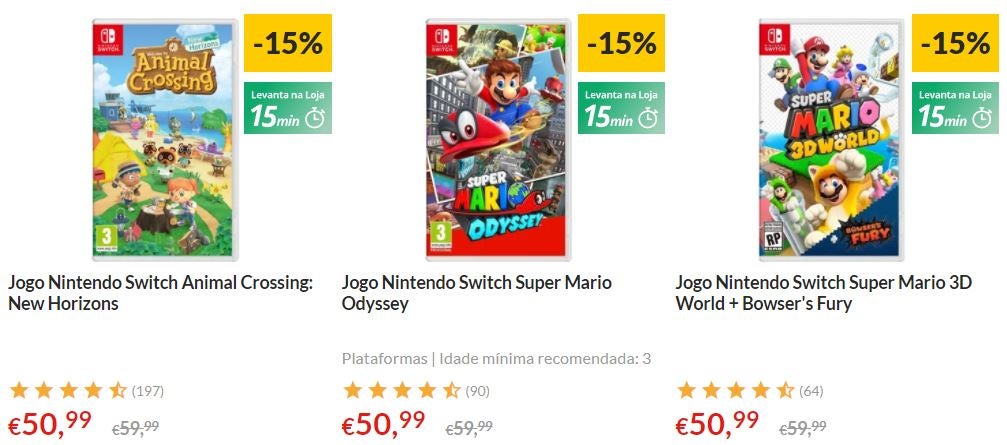1007x445 pixels.
Task: Open Jogo Nintendo Switch Animal Crossing: New Horizons title
Action: [161, 293]
